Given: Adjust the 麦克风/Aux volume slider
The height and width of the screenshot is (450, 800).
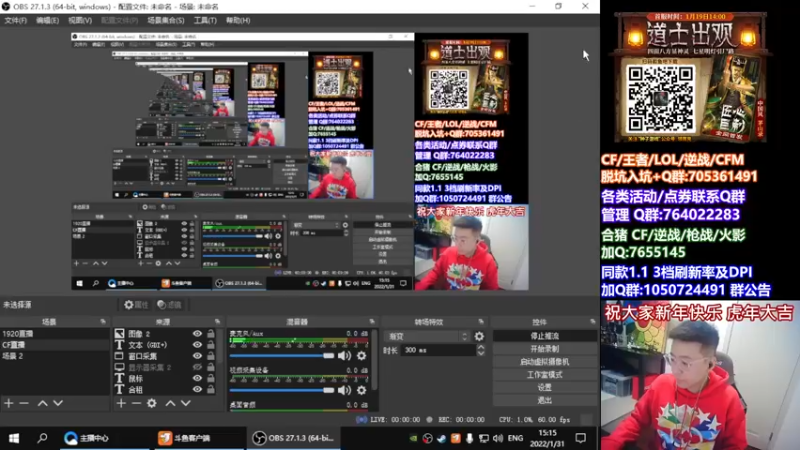Looking at the screenshot, I should click(282, 356).
